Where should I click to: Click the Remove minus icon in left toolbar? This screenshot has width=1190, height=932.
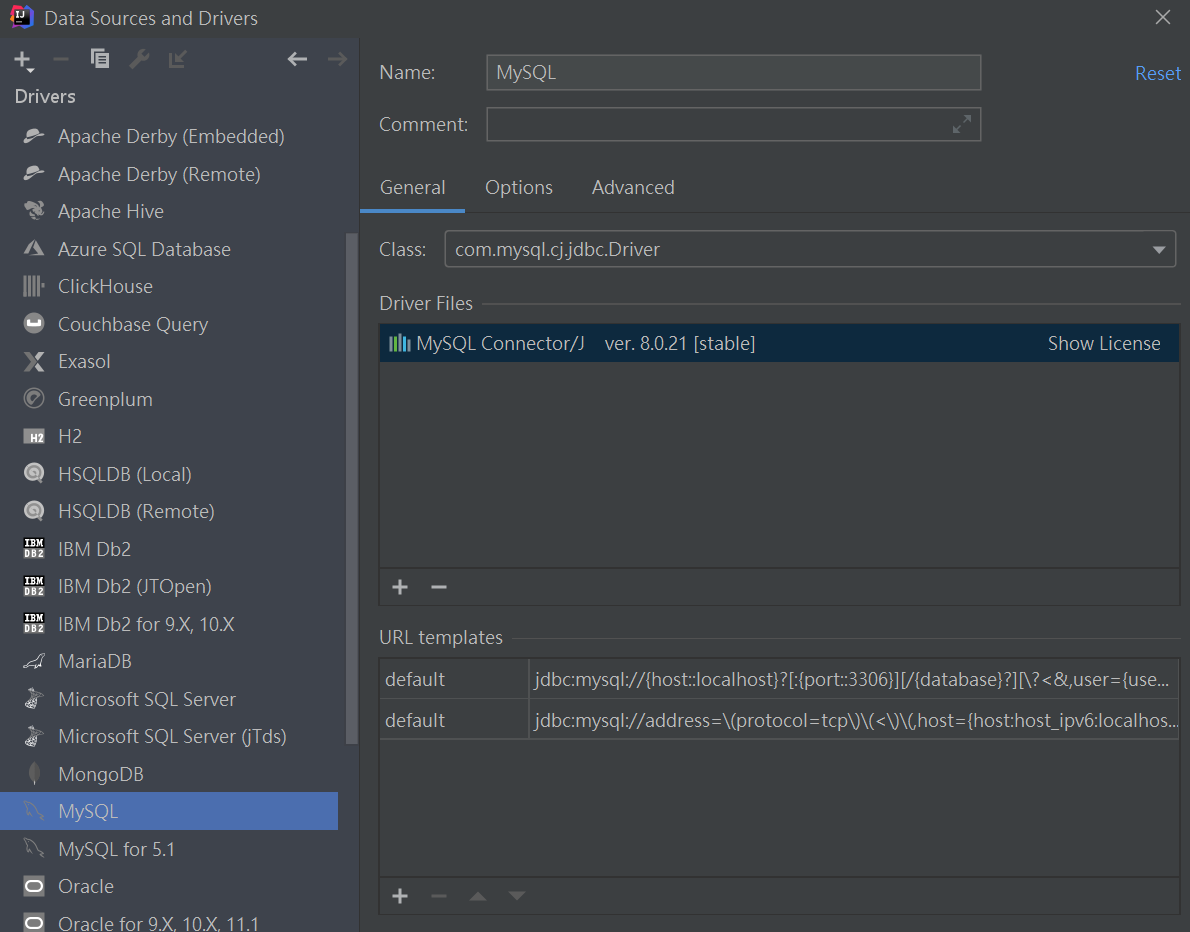pyautogui.click(x=61, y=59)
